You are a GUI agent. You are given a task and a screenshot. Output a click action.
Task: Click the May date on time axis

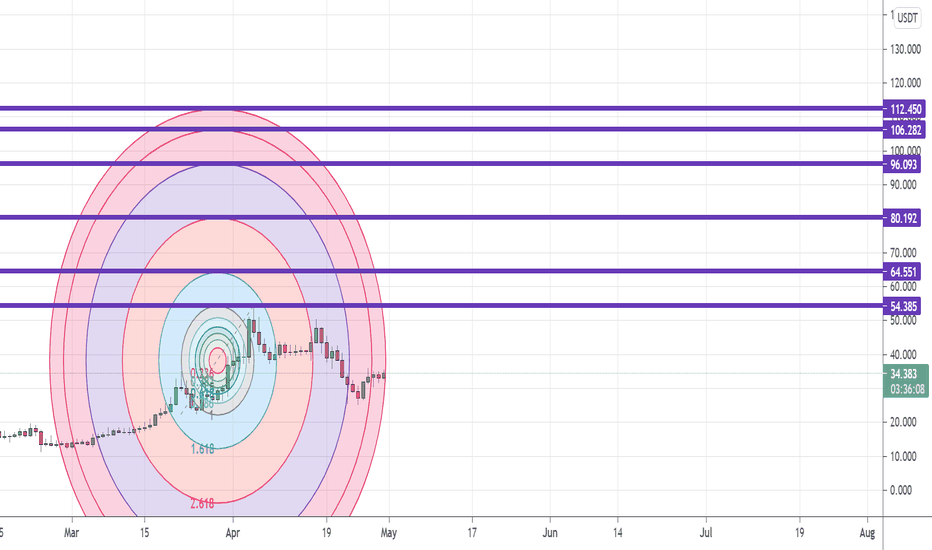click(389, 533)
